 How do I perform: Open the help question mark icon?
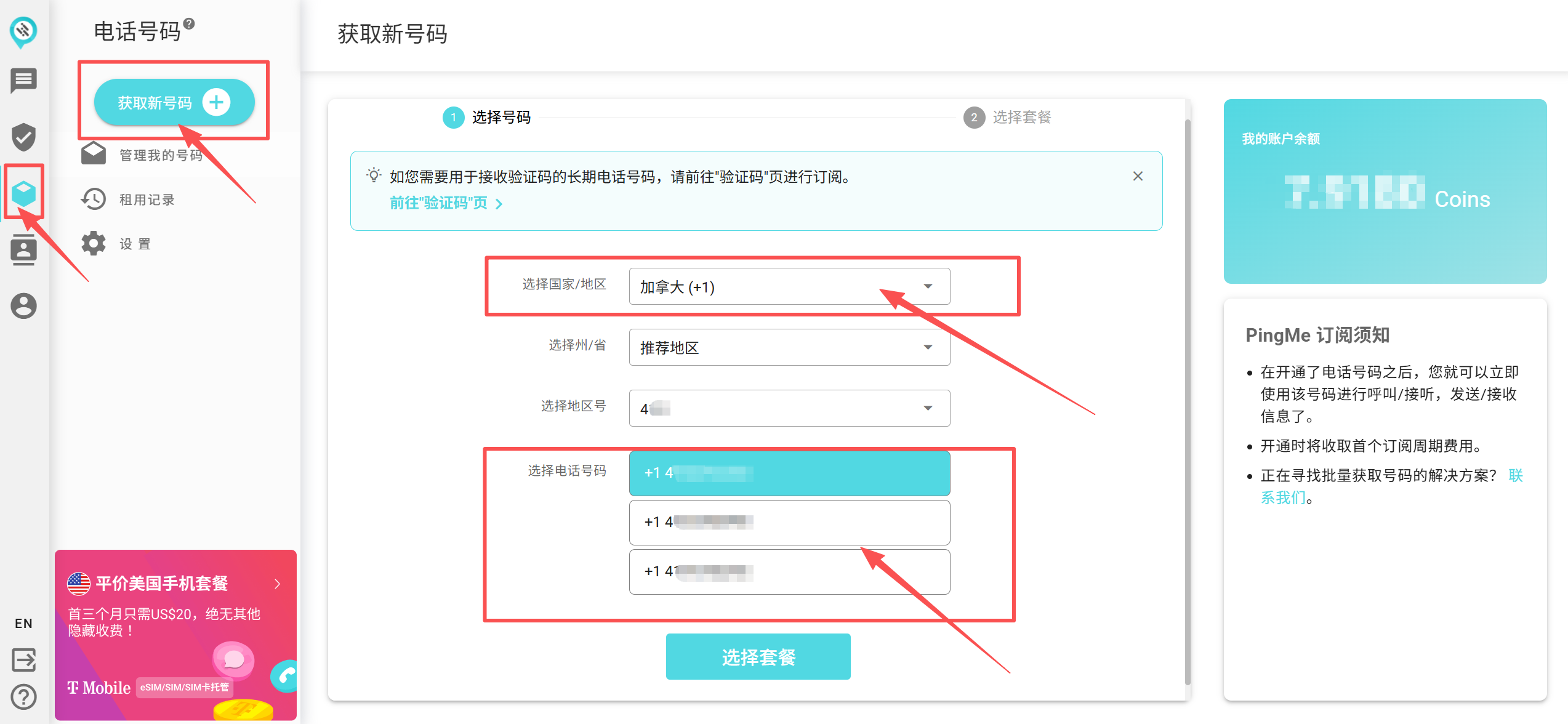[x=23, y=697]
